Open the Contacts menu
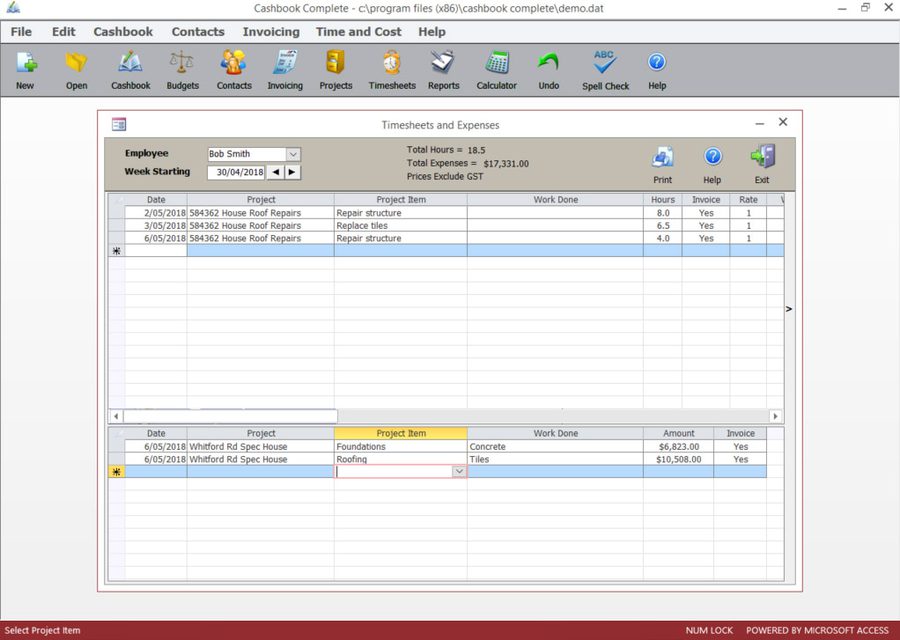This screenshot has height=640, width=900. 198,32
